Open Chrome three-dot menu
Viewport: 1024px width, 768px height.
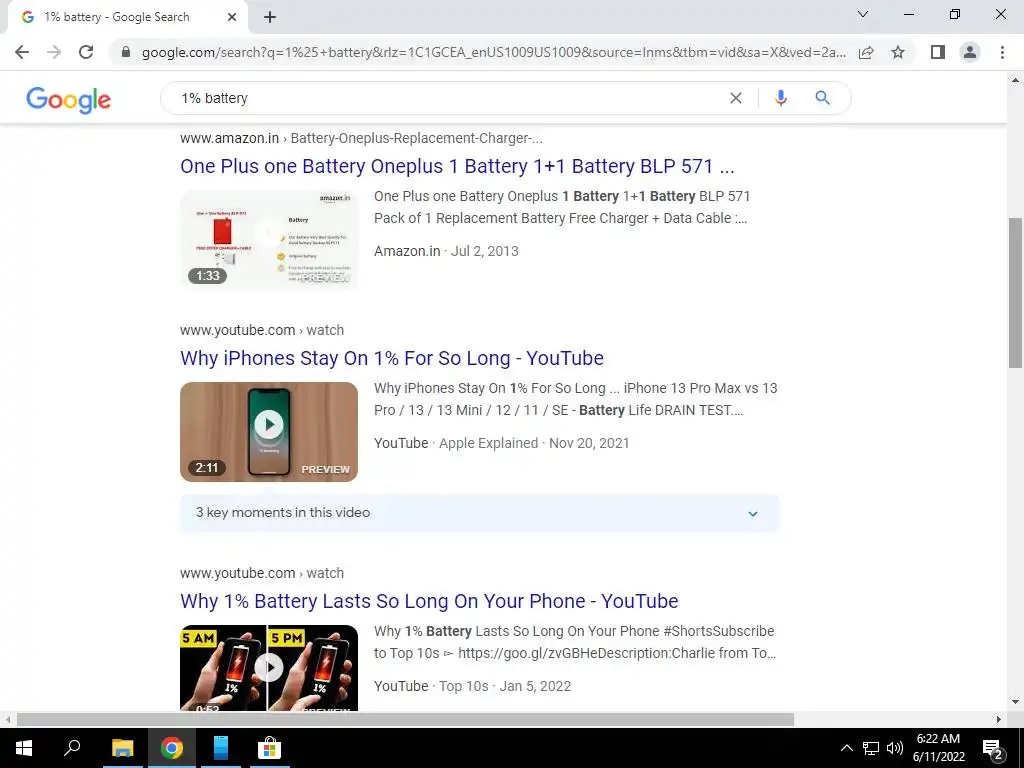[x=1002, y=52]
